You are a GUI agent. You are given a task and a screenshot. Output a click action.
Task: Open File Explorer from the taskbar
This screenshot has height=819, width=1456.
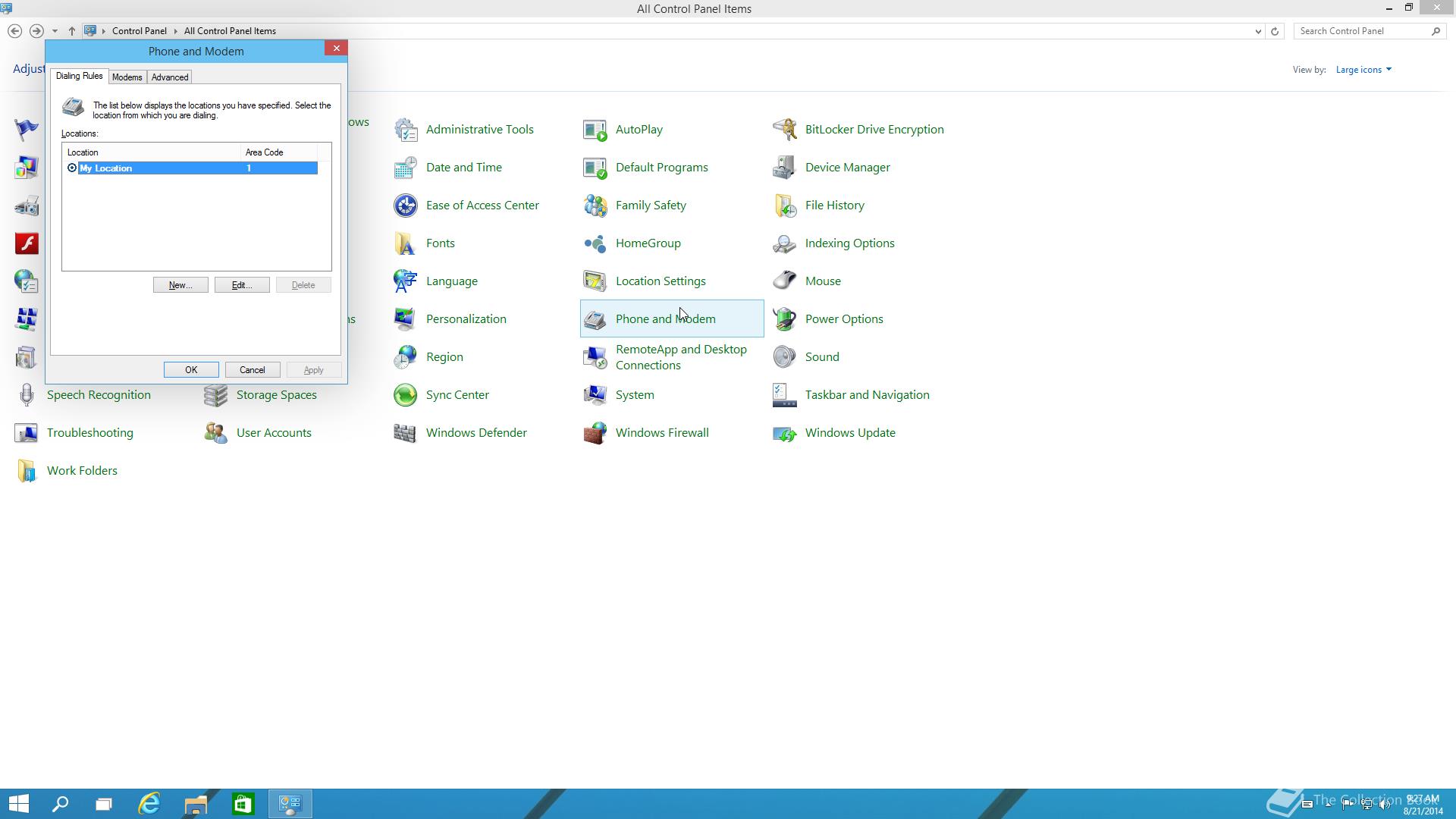(196, 804)
